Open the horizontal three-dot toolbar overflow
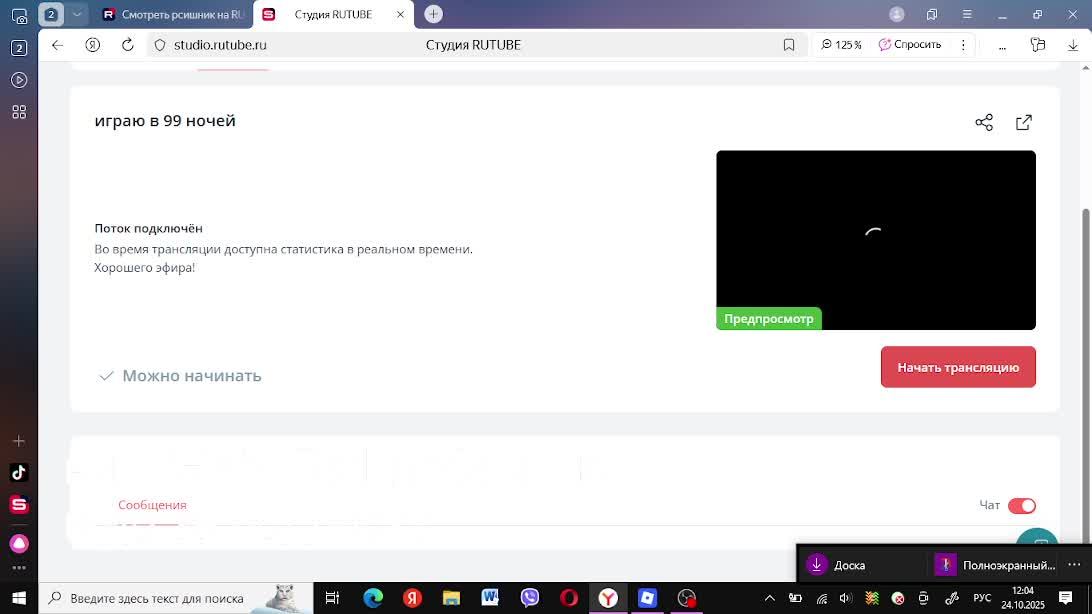Image resolution: width=1092 pixels, height=614 pixels. (x=1002, y=46)
